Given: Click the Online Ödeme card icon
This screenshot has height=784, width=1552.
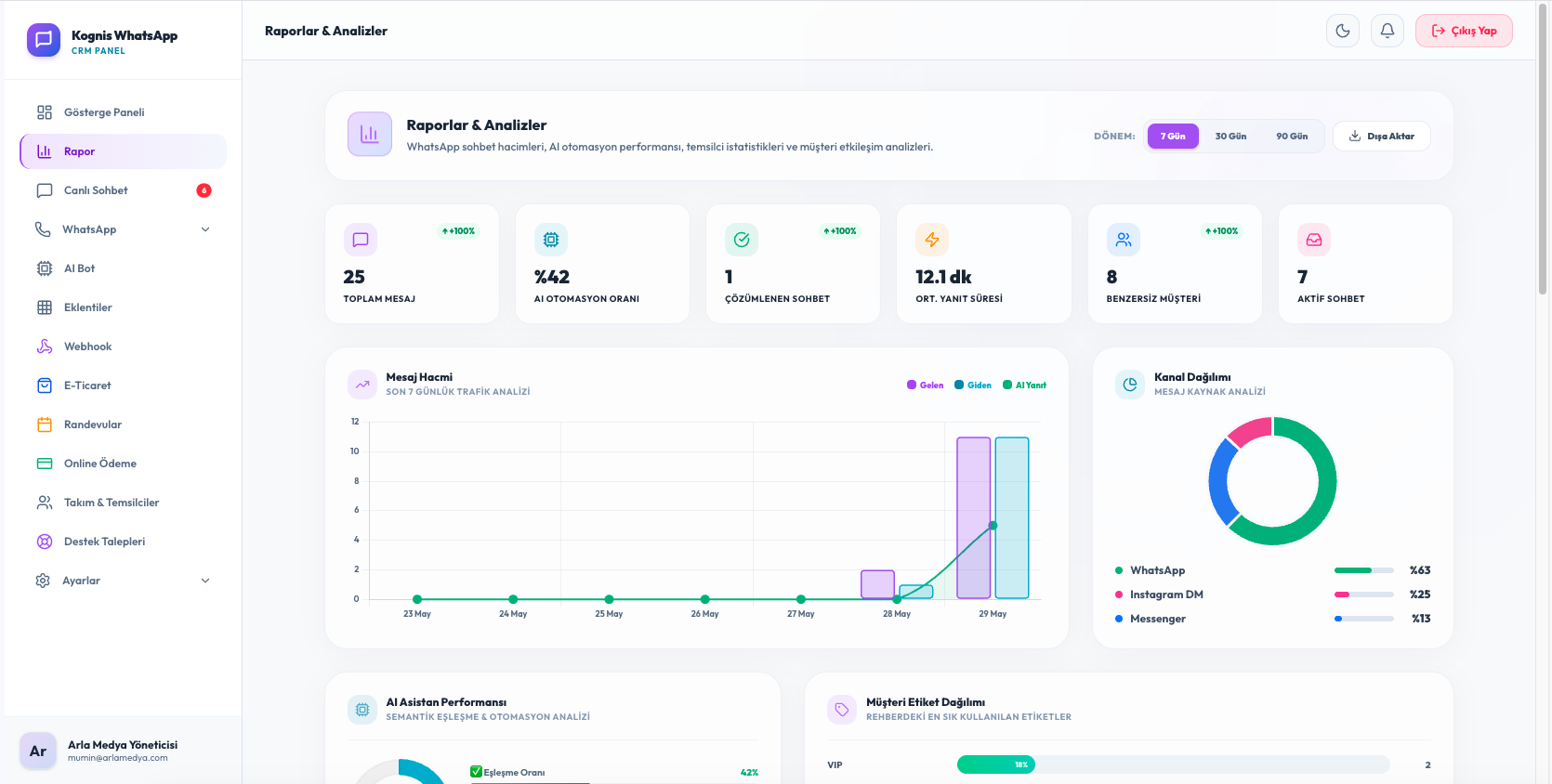Looking at the screenshot, I should point(45,464).
